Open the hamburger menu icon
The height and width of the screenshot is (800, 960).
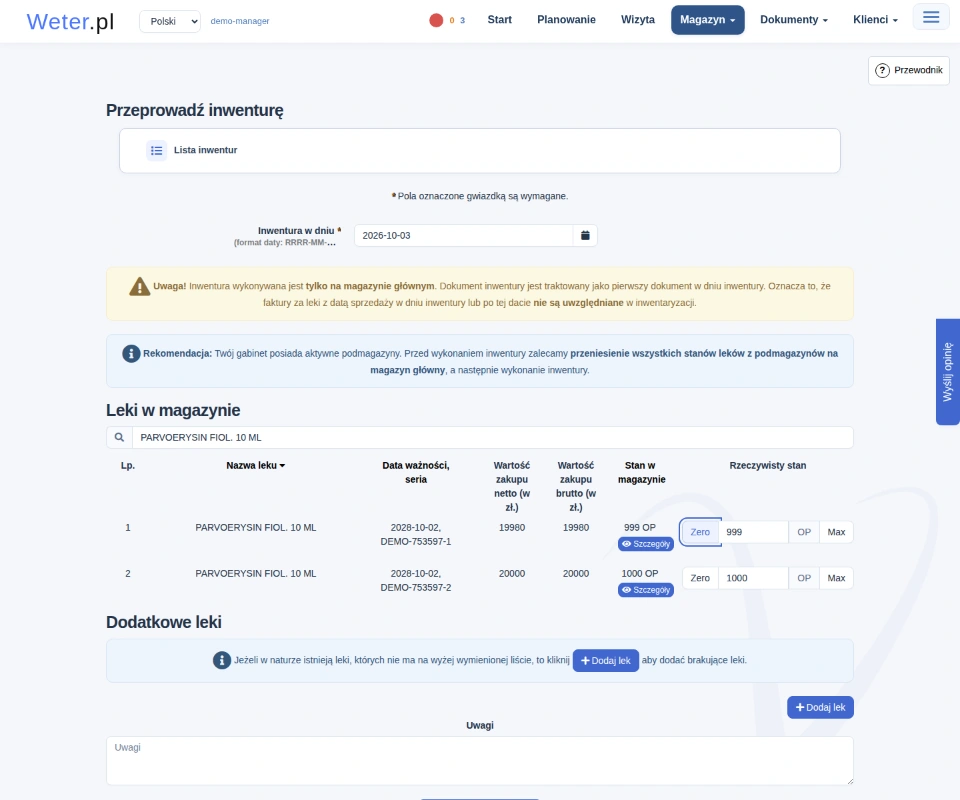coord(931,17)
